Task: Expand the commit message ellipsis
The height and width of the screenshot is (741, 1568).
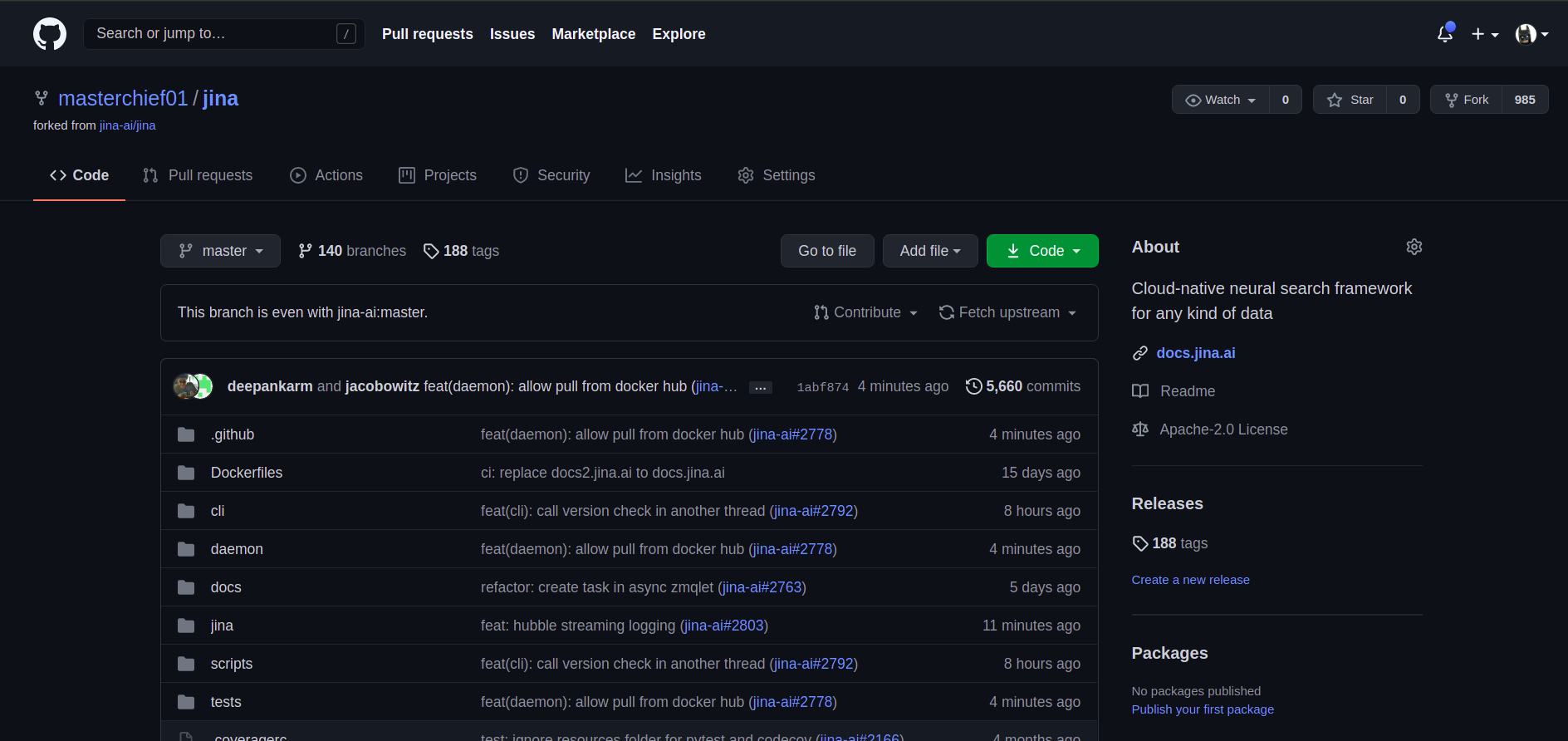Action: point(761,388)
